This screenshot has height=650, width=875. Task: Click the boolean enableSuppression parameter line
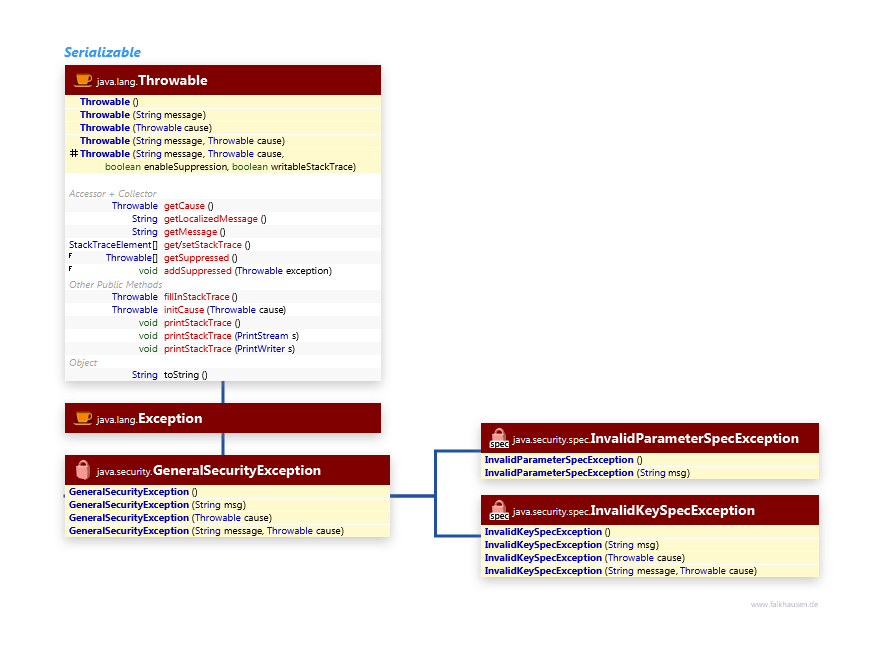230,167
